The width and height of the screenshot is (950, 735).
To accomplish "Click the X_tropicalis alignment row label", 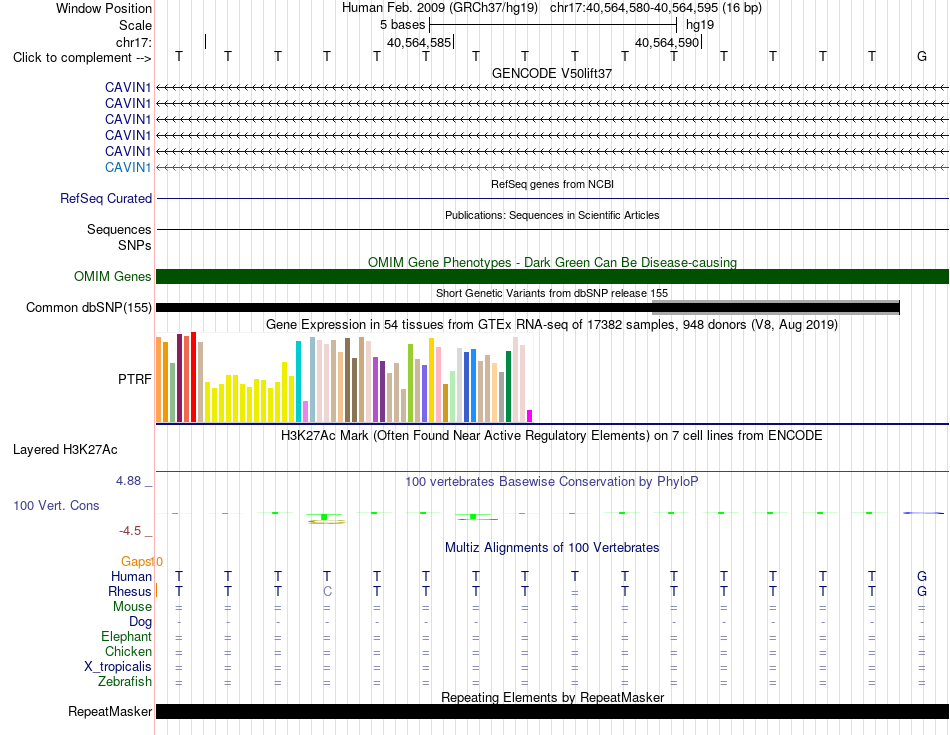I will click(x=118, y=667).
